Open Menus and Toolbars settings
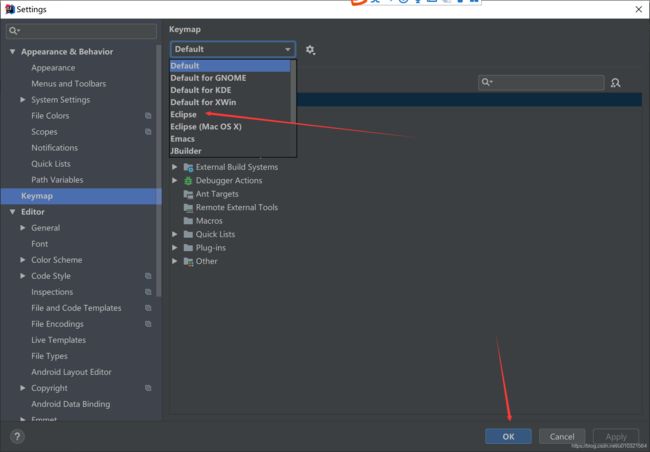Screen dimensions: 650x452 [69, 84]
